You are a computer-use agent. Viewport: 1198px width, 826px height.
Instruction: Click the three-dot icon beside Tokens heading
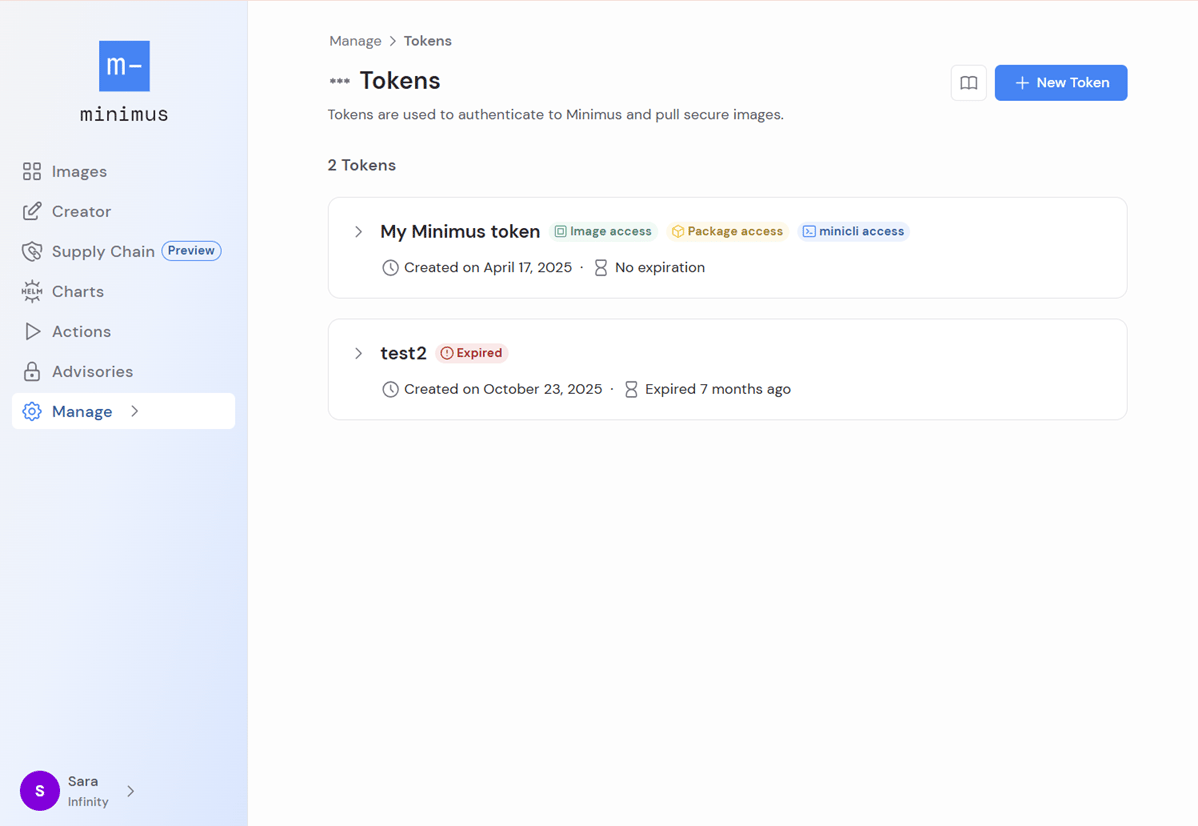pos(339,81)
